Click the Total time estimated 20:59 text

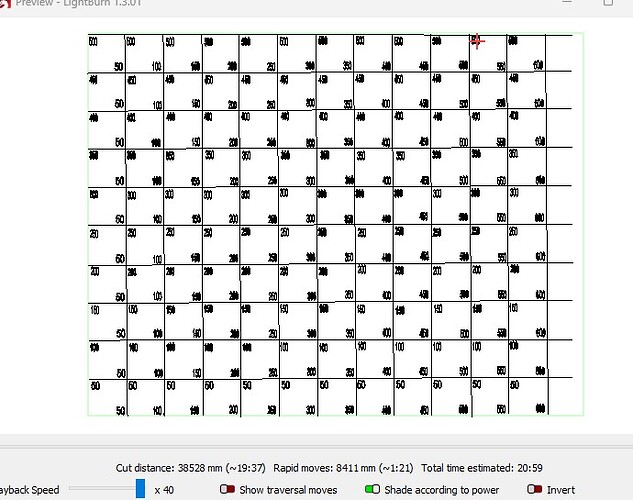[x=482, y=468]
